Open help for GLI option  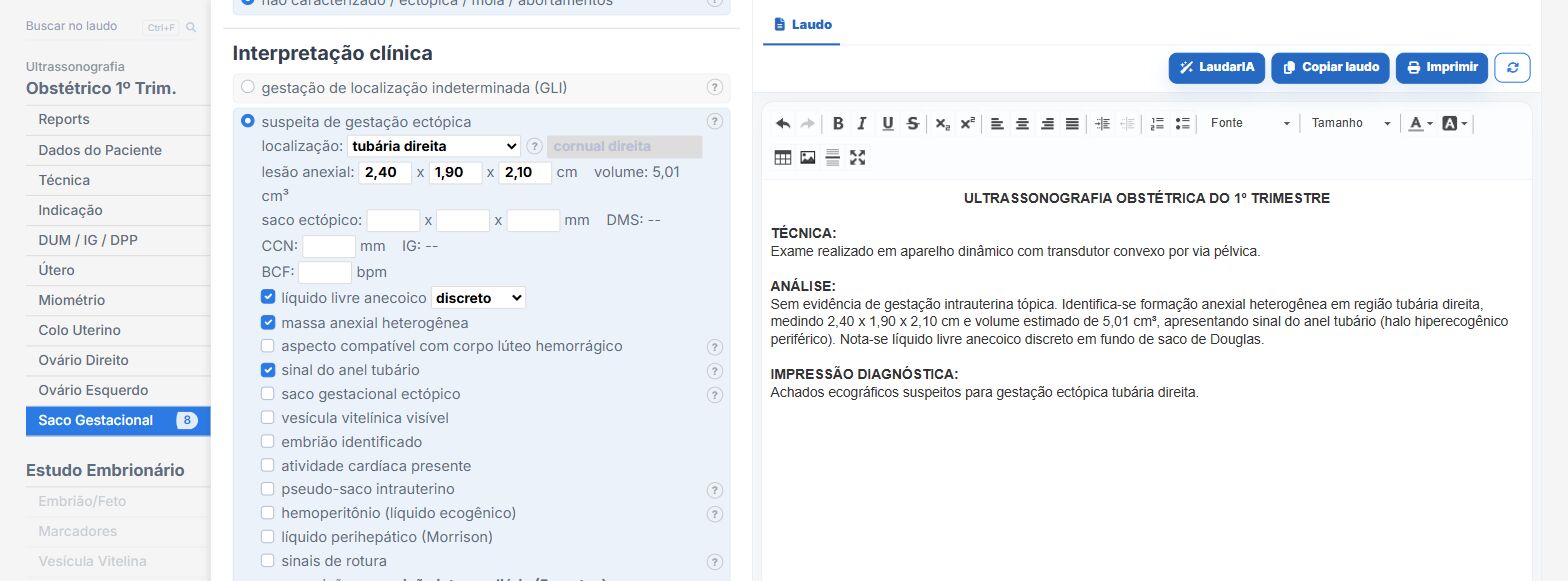click(714, 87)
